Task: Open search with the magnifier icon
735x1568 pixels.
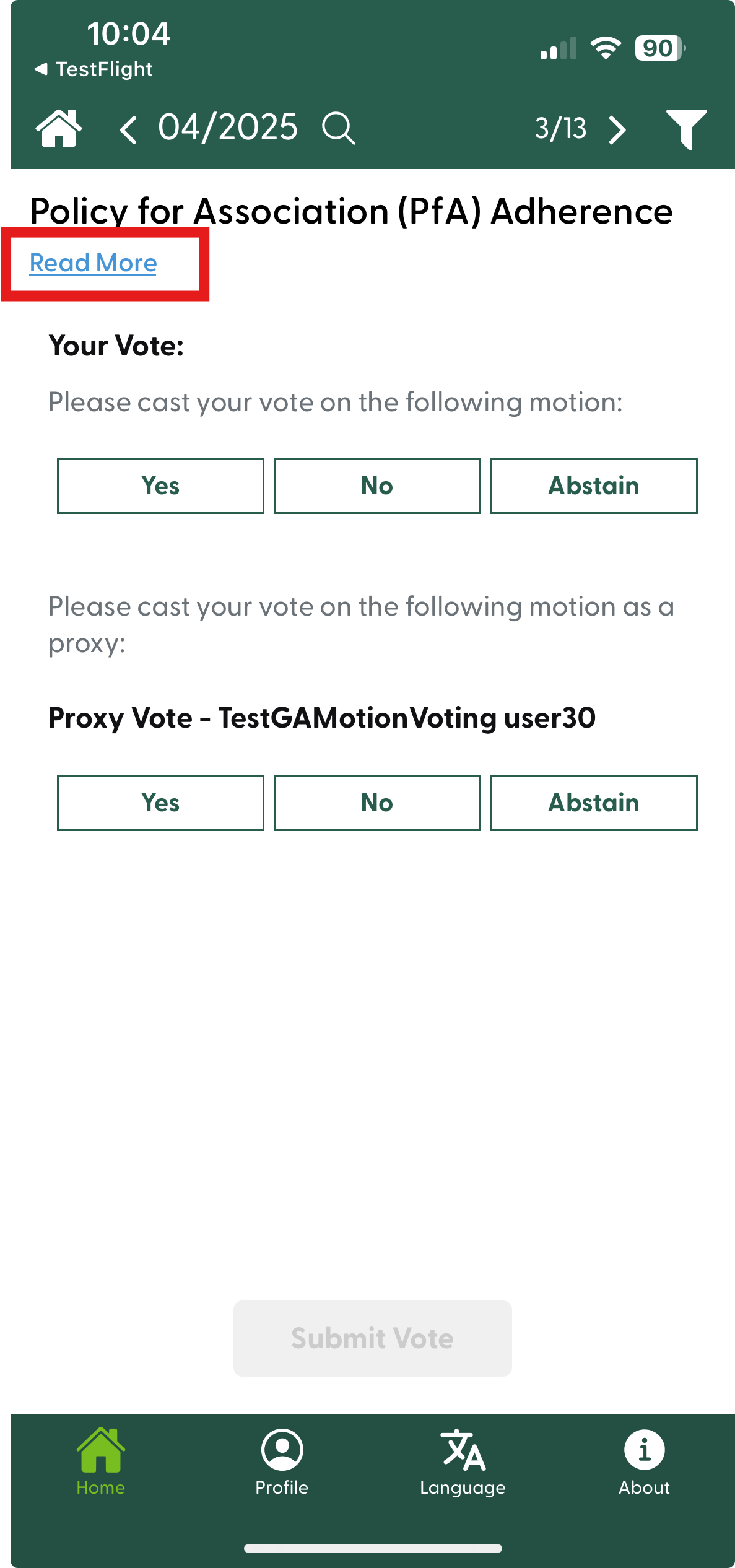Action: 338,129
